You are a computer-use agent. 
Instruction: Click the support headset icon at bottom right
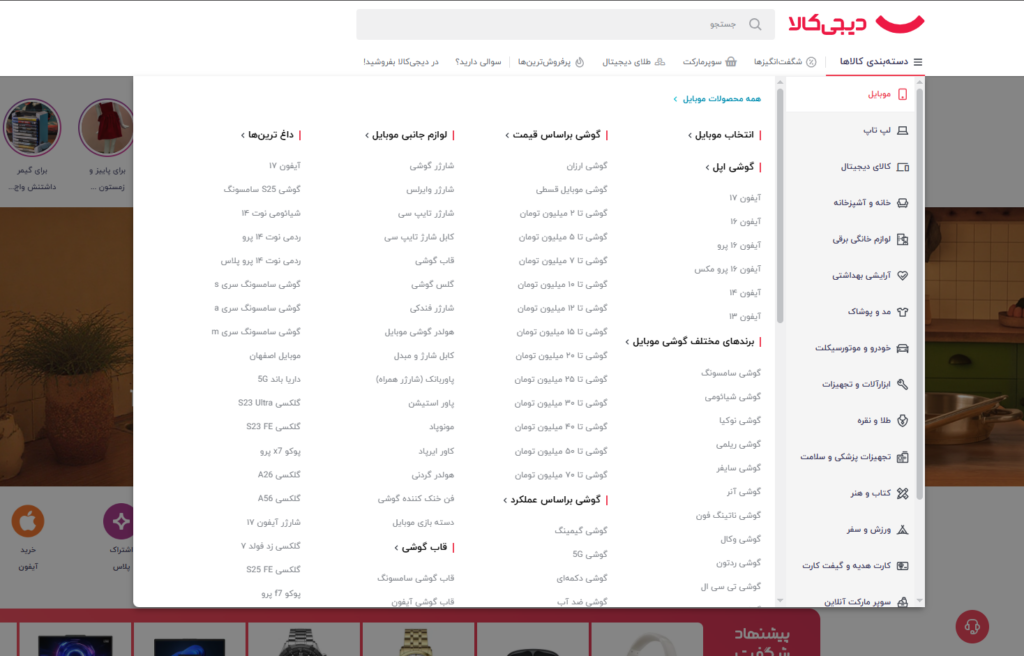[971, 628]
